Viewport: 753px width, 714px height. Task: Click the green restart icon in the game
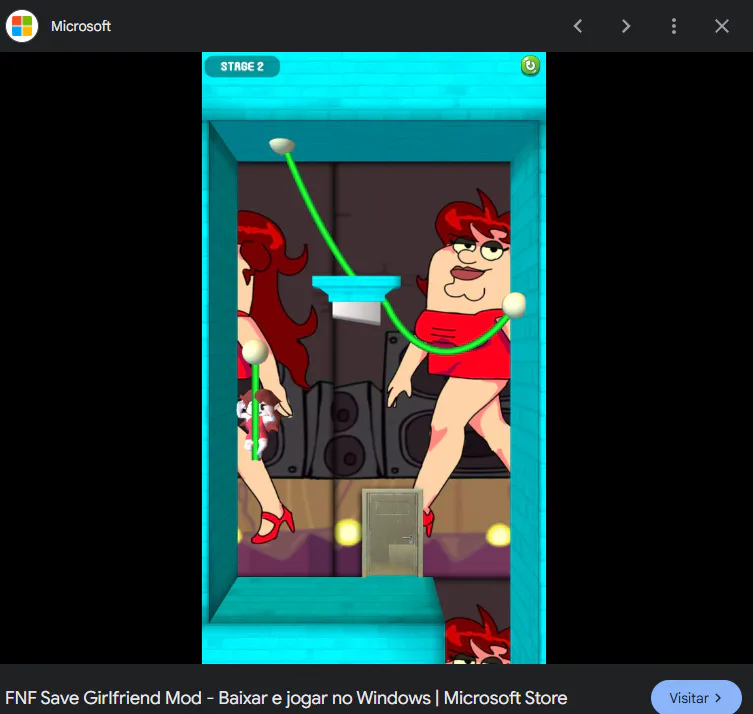point(530,66)
